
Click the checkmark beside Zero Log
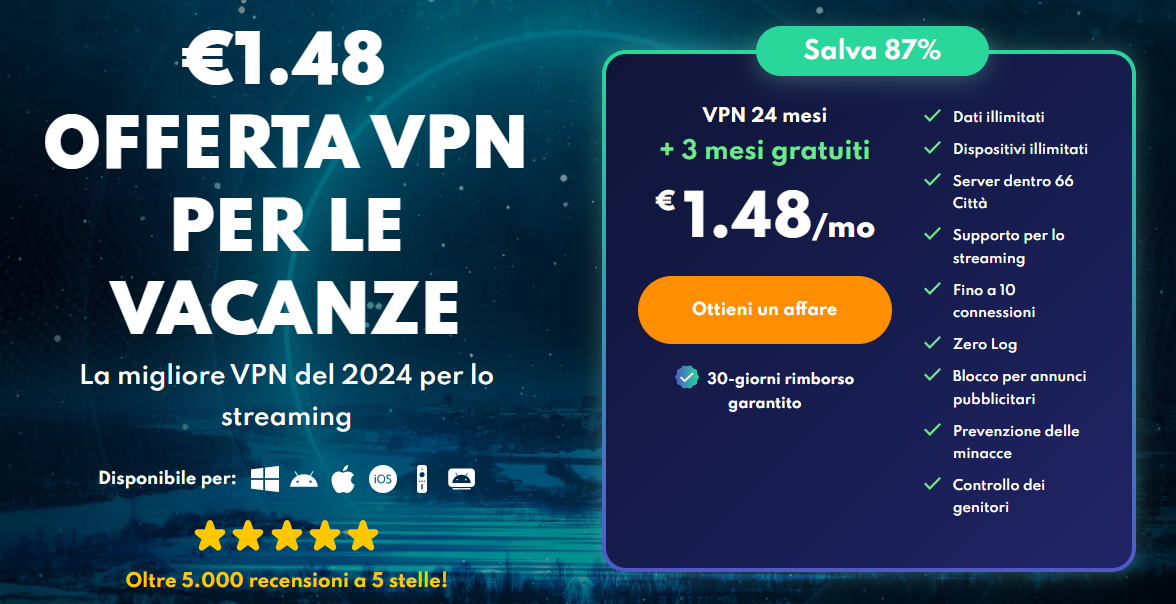[932, 344]
